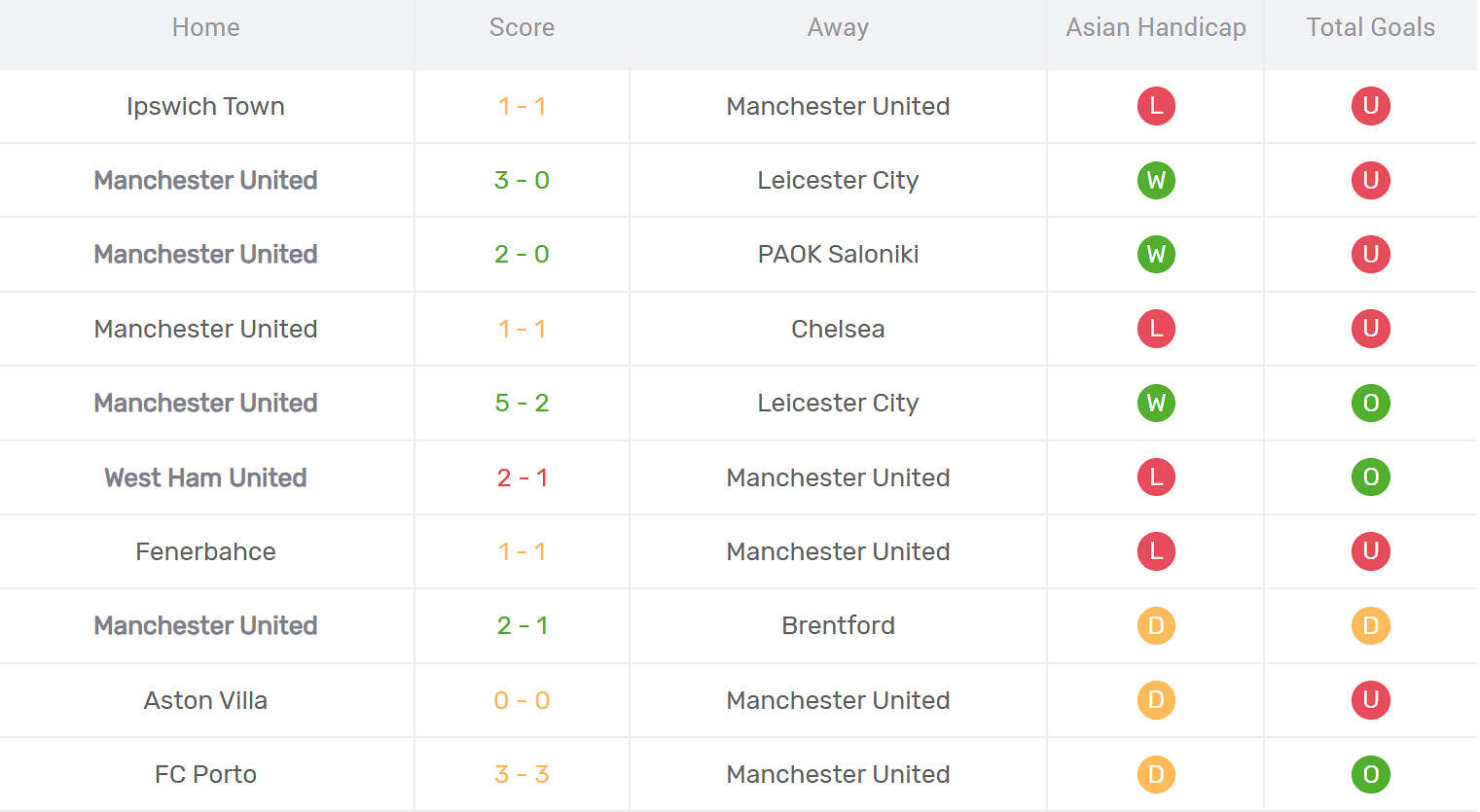The width and height of the screenshot is (1480, 812).
Task: Click the Home column header
Action: 205,27
